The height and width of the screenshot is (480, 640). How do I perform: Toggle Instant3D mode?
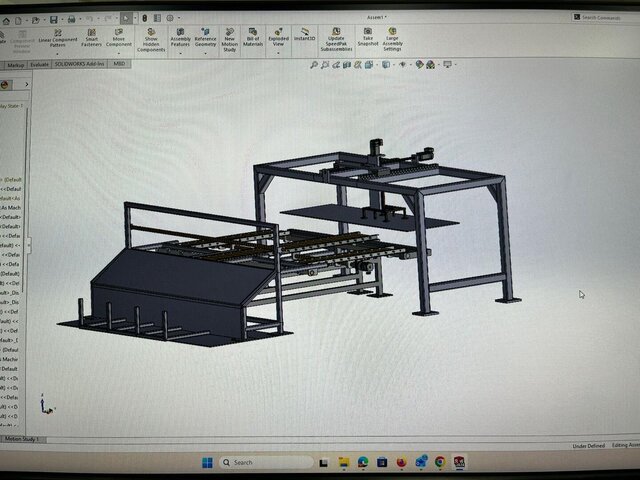pyautogui.click(x=304, y=35)
